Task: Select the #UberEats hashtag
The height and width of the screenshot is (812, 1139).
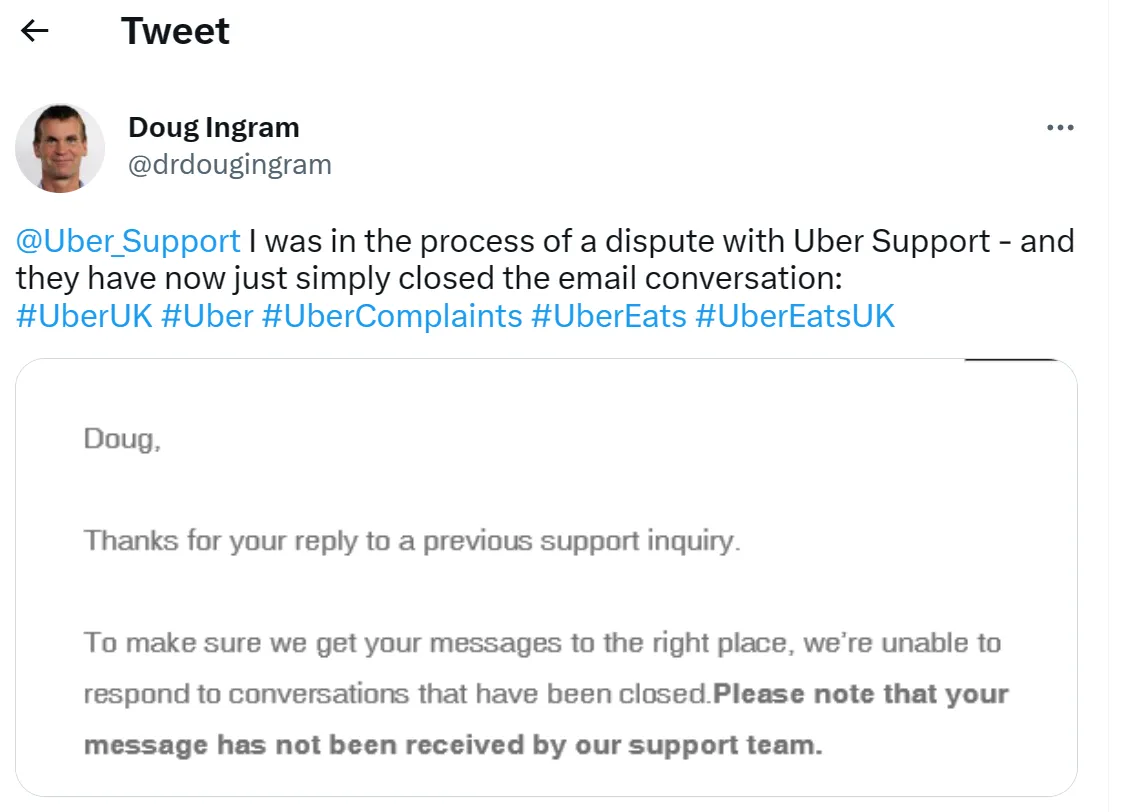Action: (608, 316)
